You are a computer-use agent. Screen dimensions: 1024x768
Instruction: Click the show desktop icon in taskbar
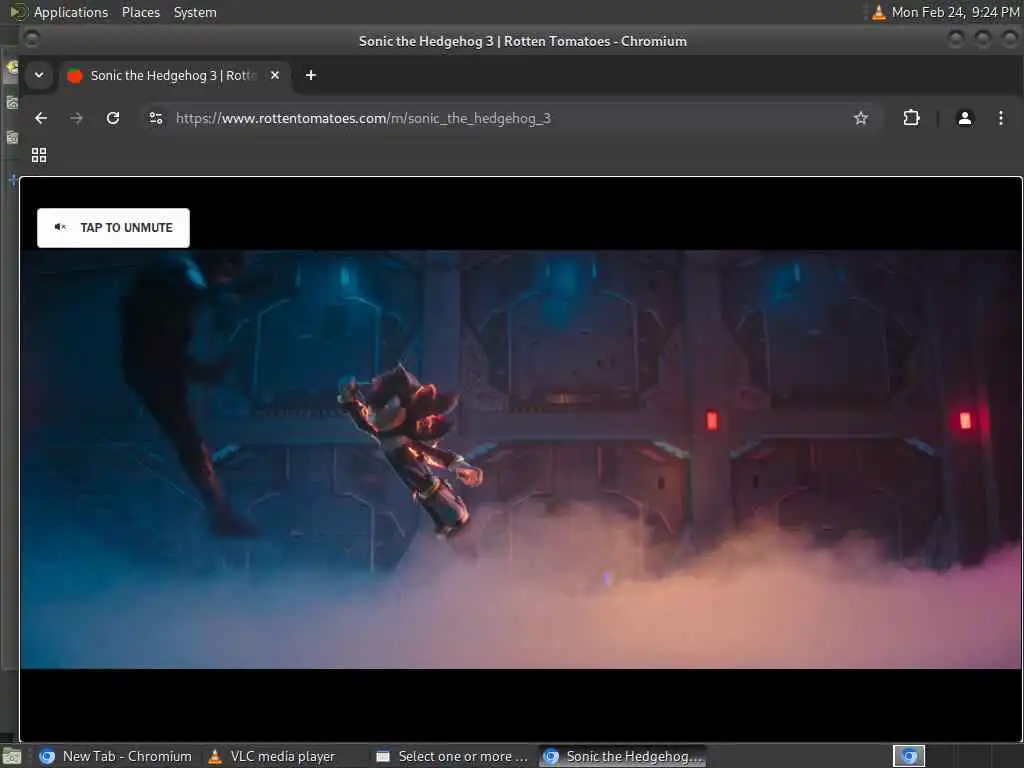12,757
